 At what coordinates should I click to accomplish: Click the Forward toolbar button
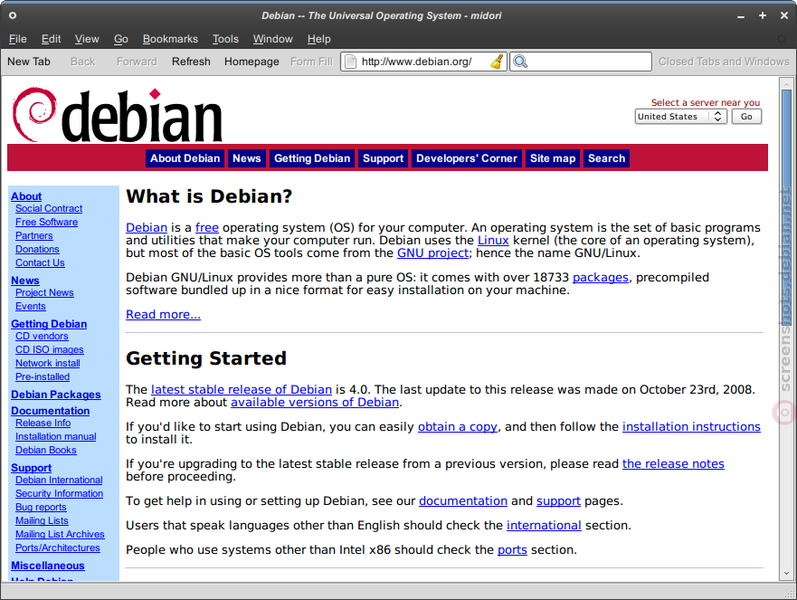[137, 62]
